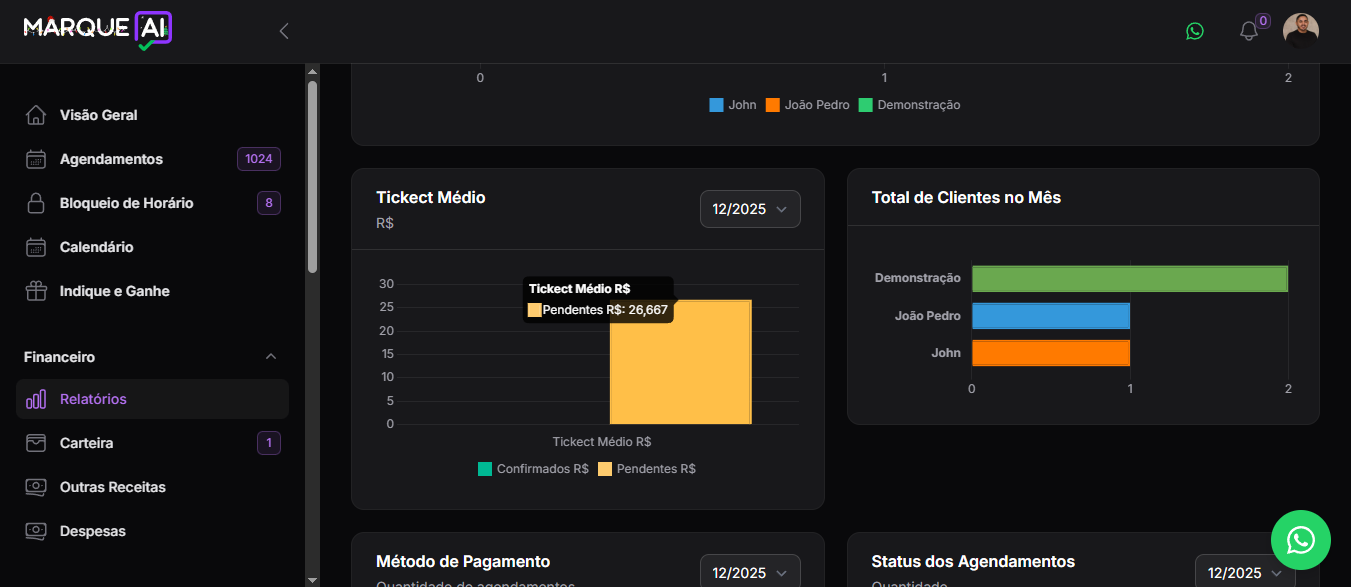Image resolution: width=1351 pixels, height=587 pixels.
Task: Click the green Demonstração bar in chart
Action: tap(1129, 279)
